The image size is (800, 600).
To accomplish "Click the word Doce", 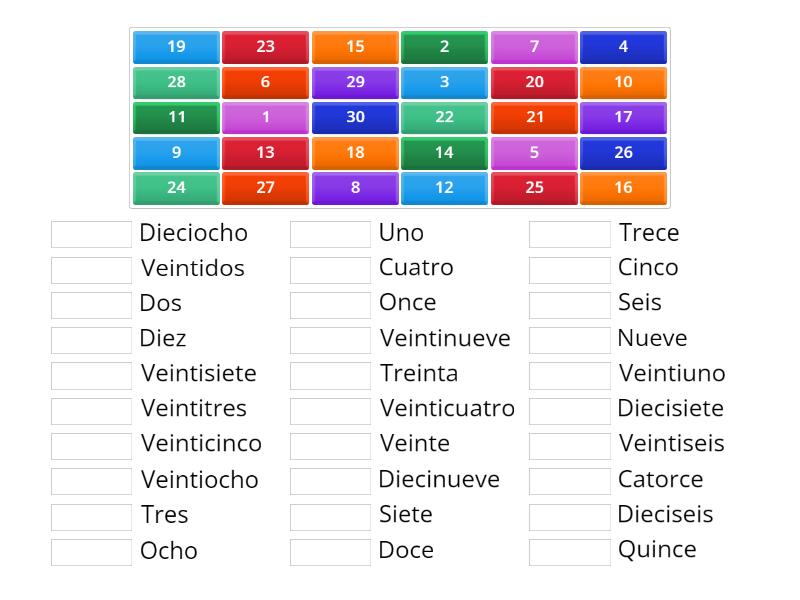I will click(406, 549).
